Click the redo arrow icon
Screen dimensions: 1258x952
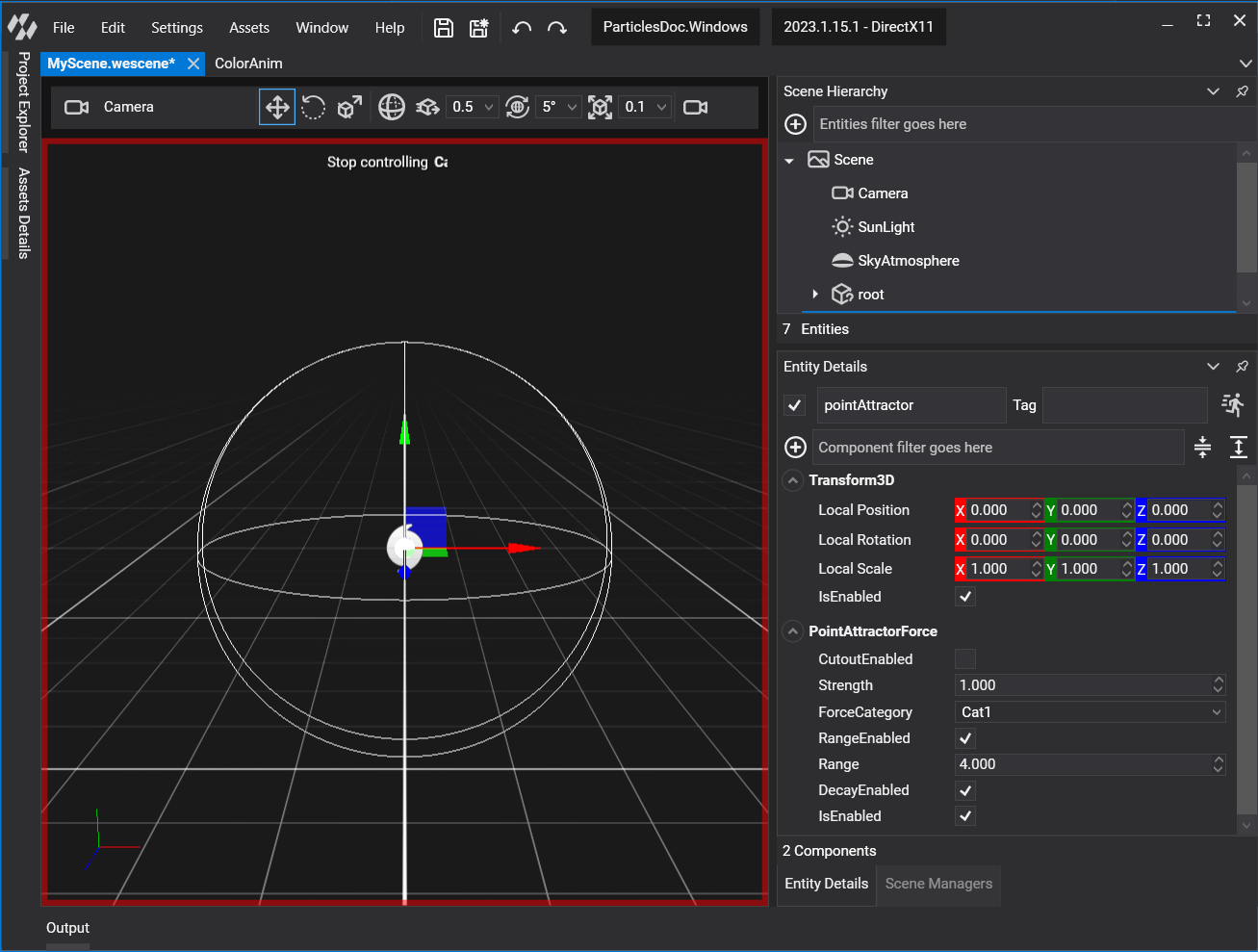557,28
